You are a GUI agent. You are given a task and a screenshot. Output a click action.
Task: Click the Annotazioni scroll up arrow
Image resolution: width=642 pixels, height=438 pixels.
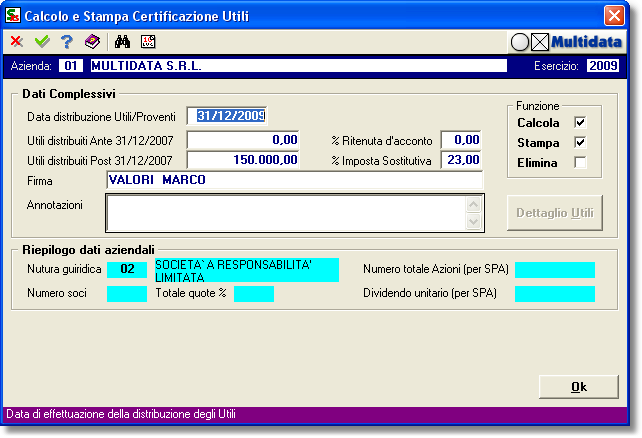(x=473, y=205)
